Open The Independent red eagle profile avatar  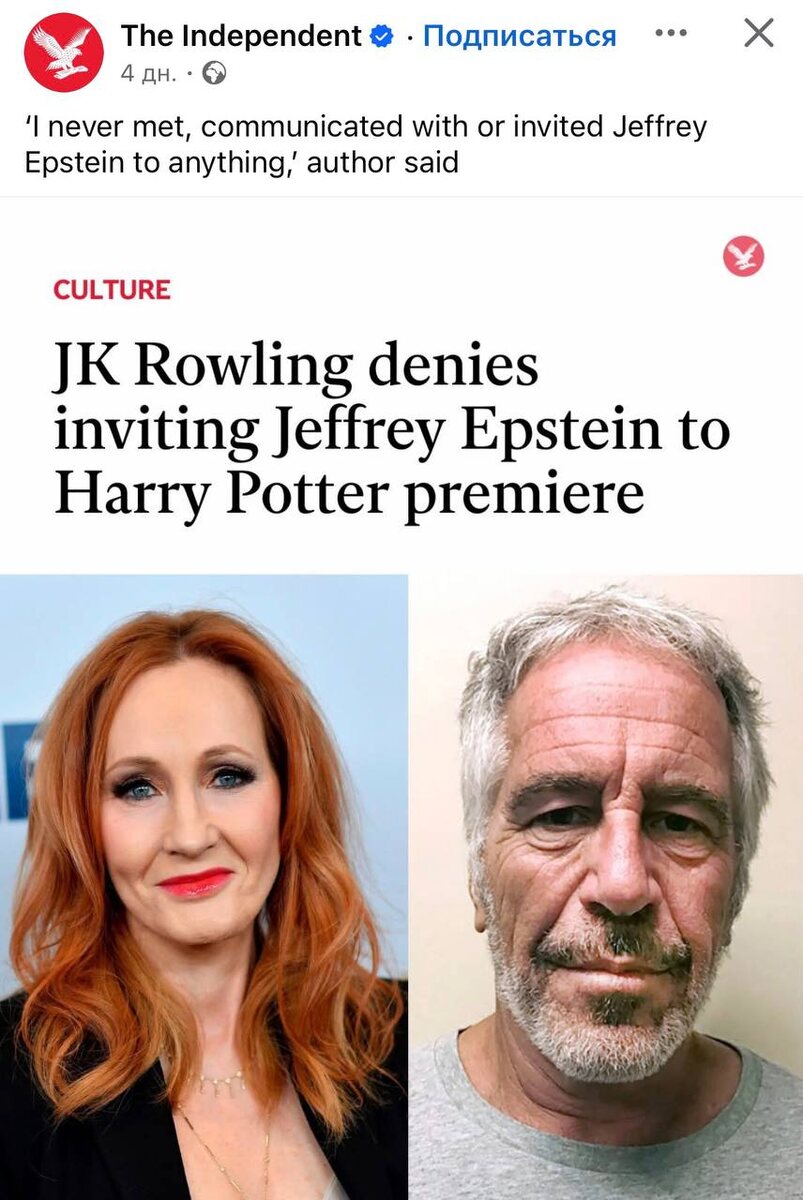pos(64,52)
